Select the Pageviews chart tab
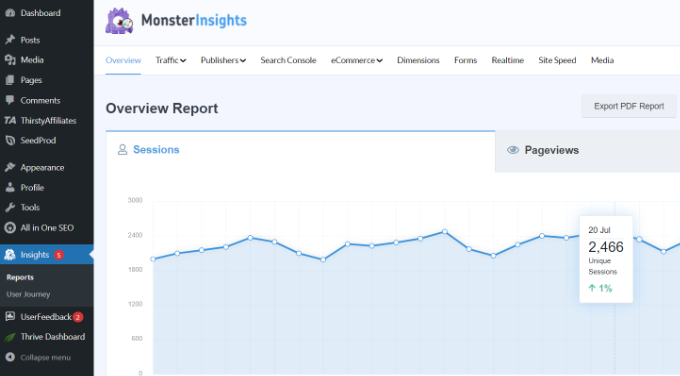This screenshot has width=680, height=376. pos(587,151)
